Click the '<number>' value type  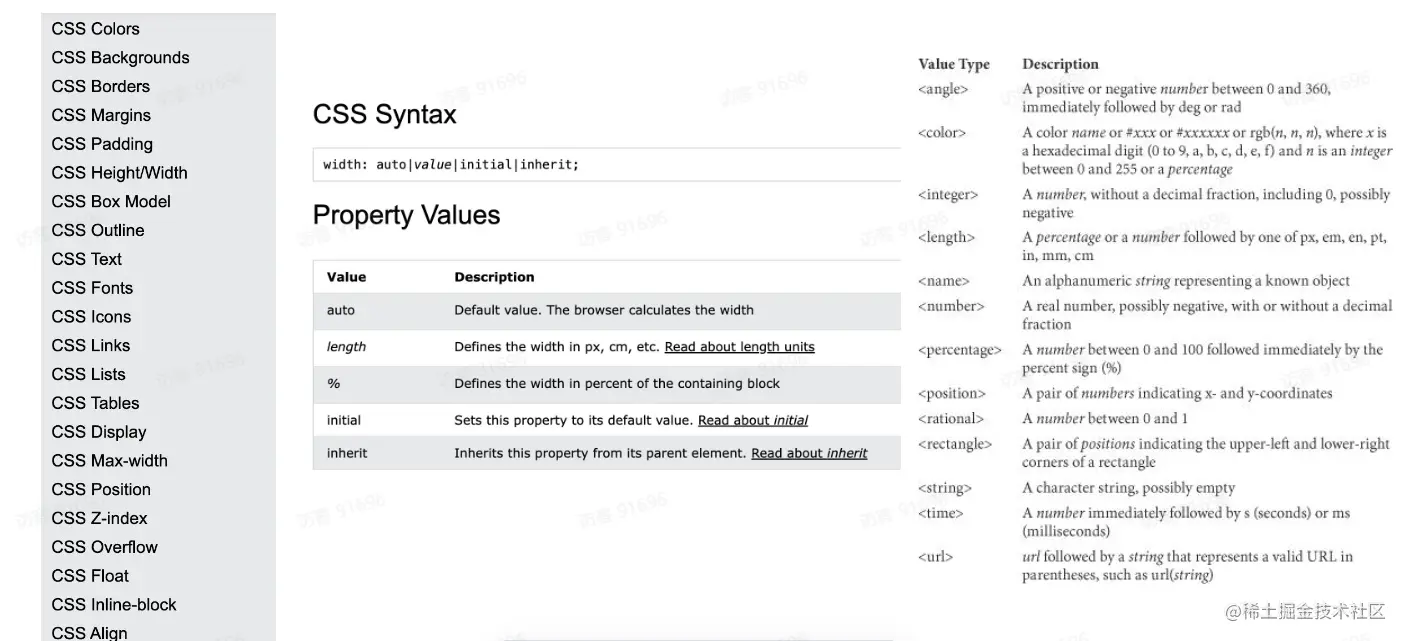(x=951, y=306)
